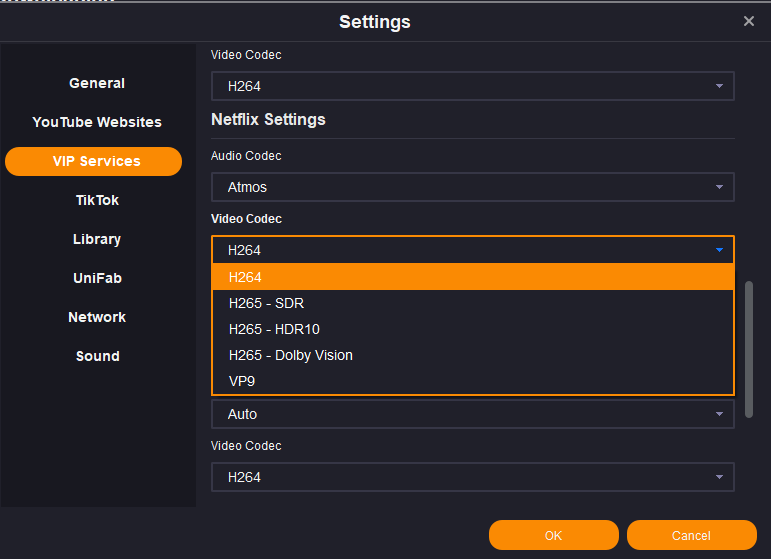This screenshot has height=559, width=771.
Task: Open the Sound settings tab
Action: coord(97,356)
